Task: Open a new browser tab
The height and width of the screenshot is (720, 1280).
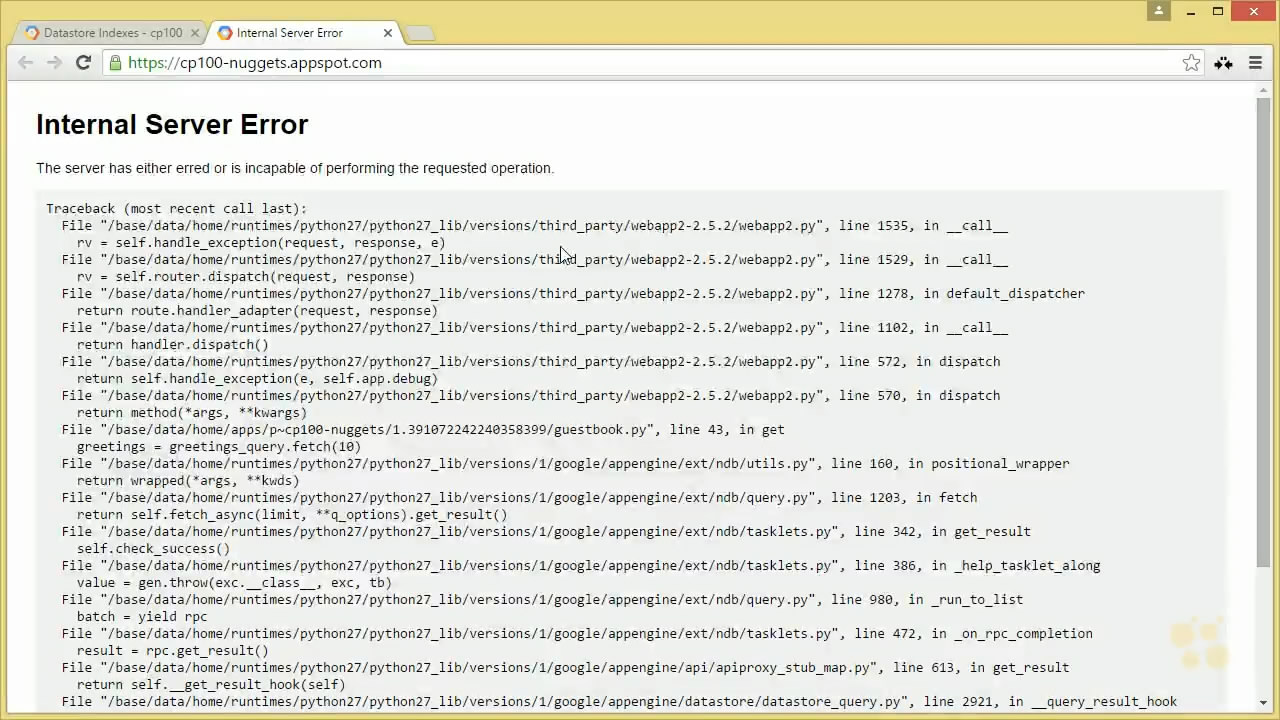Action: [421, 33]
